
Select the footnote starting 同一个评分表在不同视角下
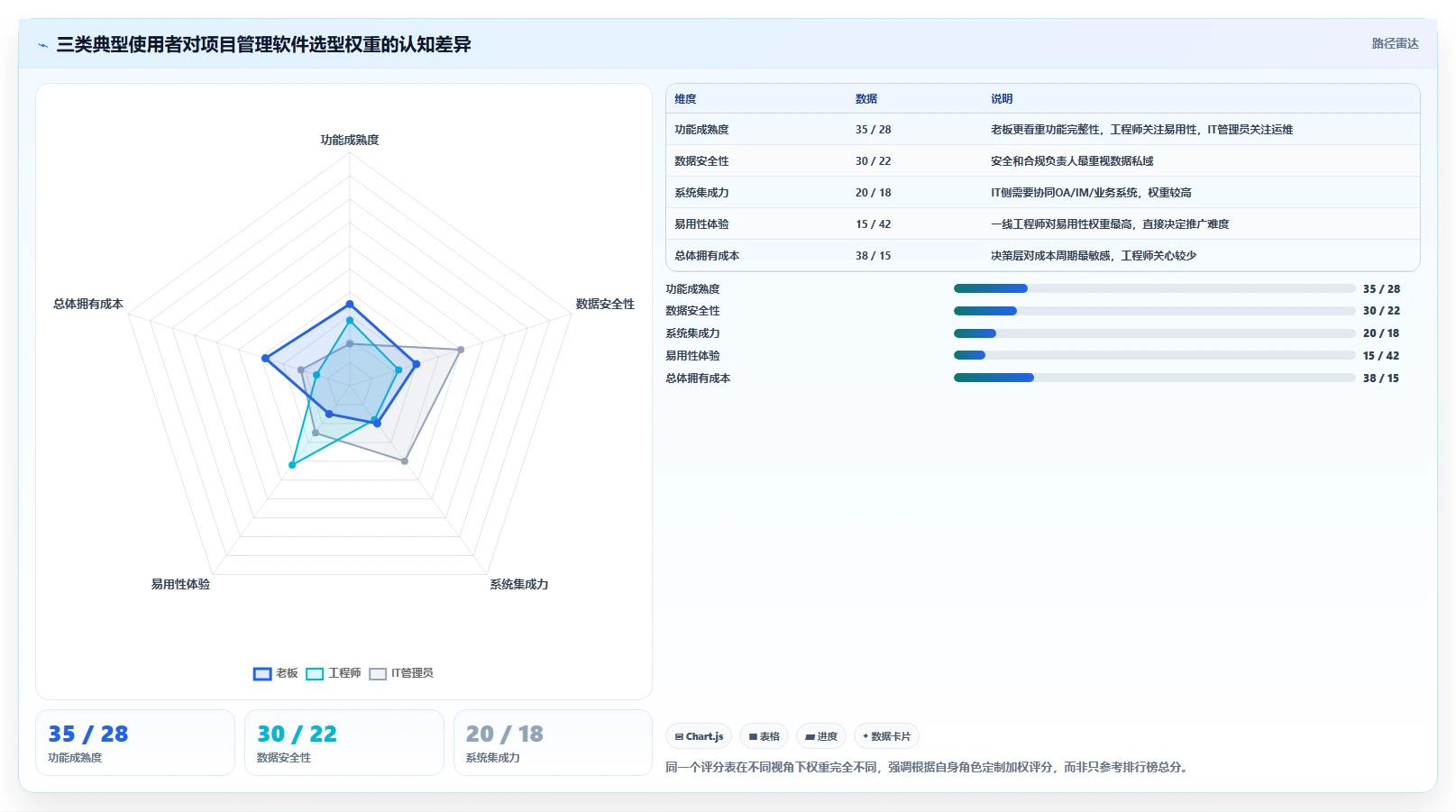(929, 768)
